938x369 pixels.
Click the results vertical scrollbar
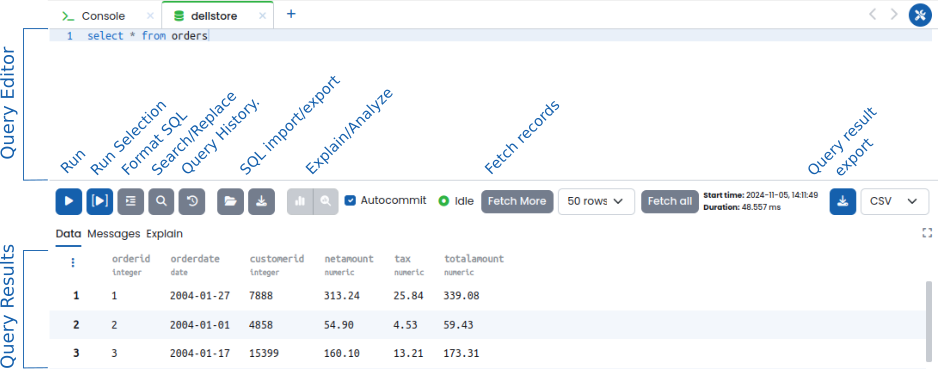[930, 323]
